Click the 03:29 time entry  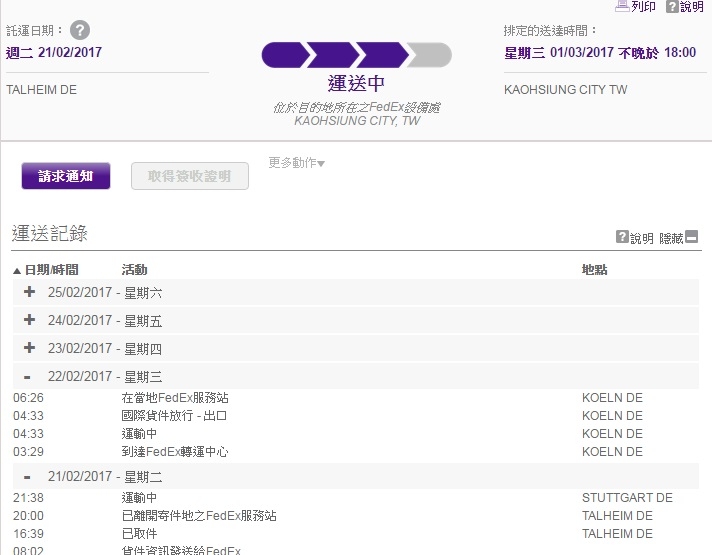coord(28,452)
